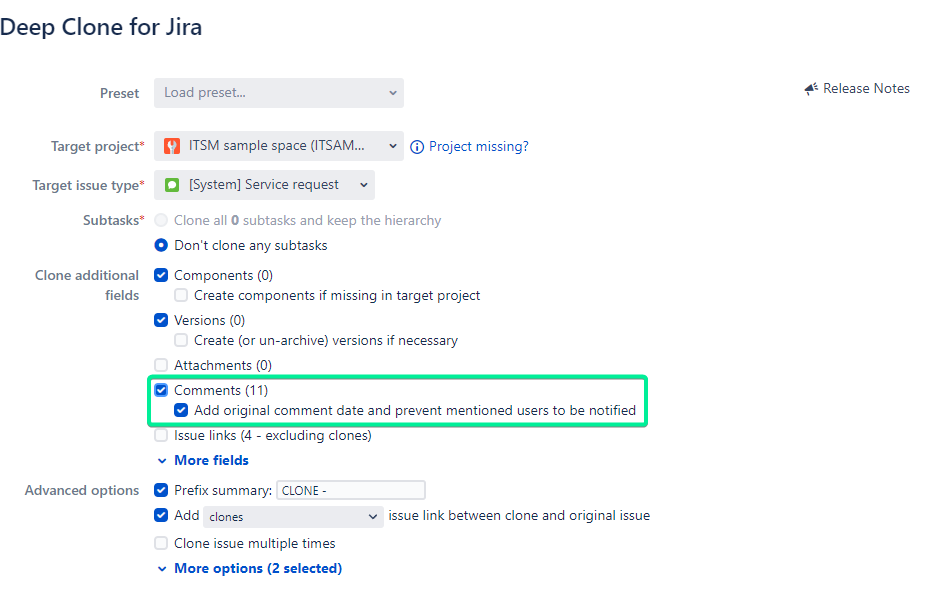This screenshot has height=595, width=946.
Task: Disable the Comments checkbox
Action: coord(161,389)
